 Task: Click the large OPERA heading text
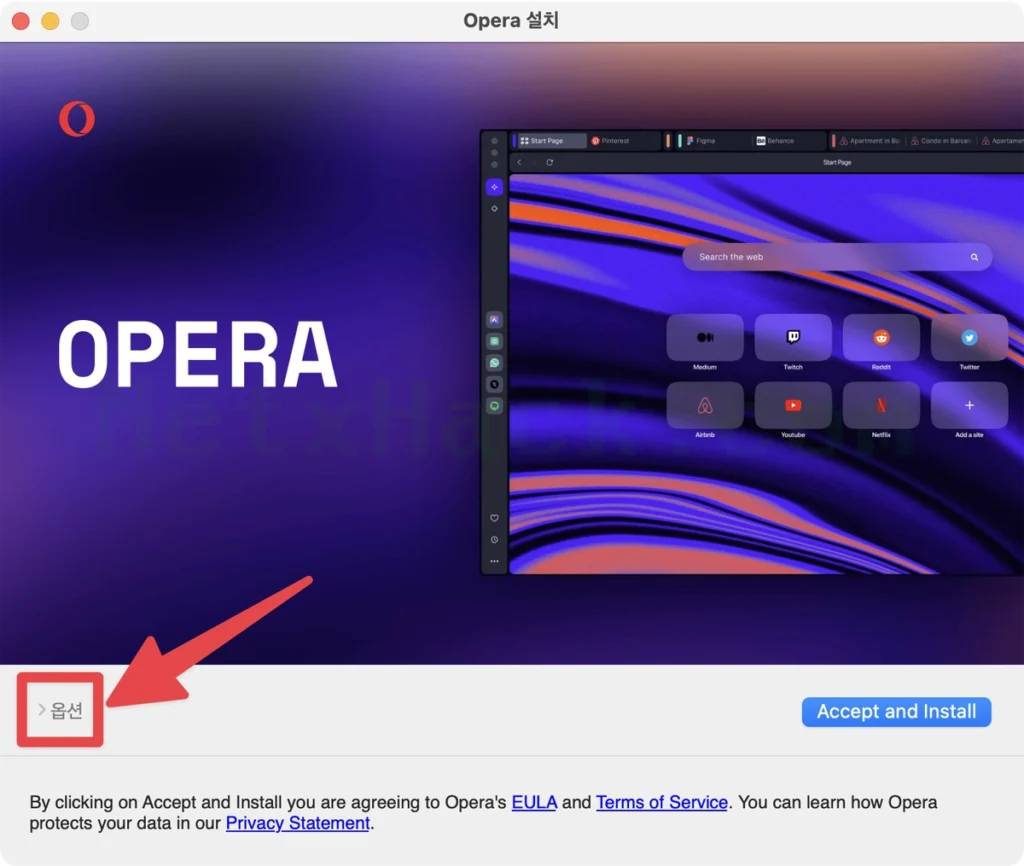click(x=197, y=353)
